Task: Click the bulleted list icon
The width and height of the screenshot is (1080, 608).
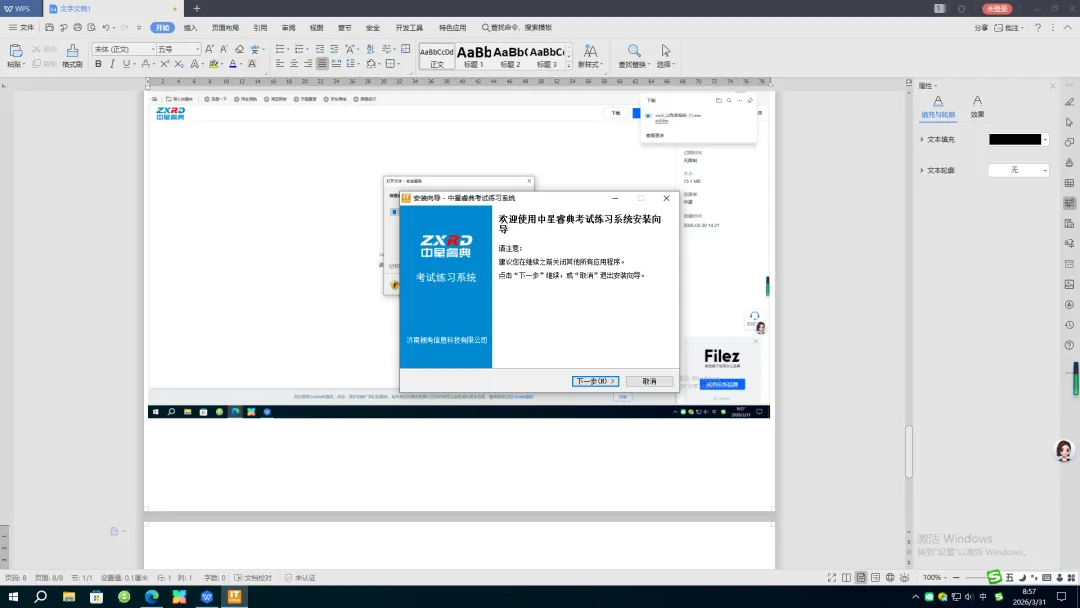Action: point(280,49)
